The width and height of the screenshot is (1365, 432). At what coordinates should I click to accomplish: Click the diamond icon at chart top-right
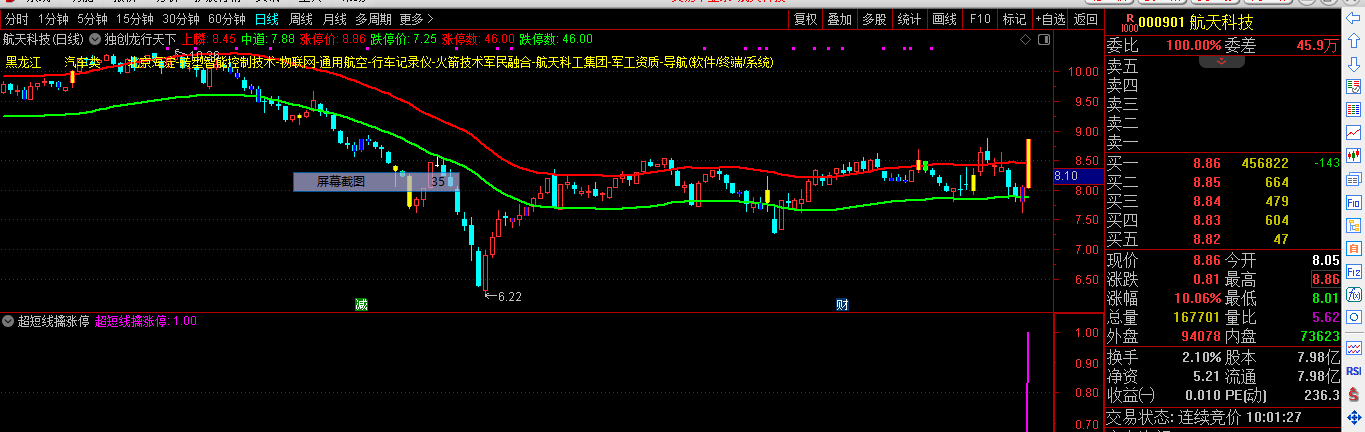point(1026,39)
